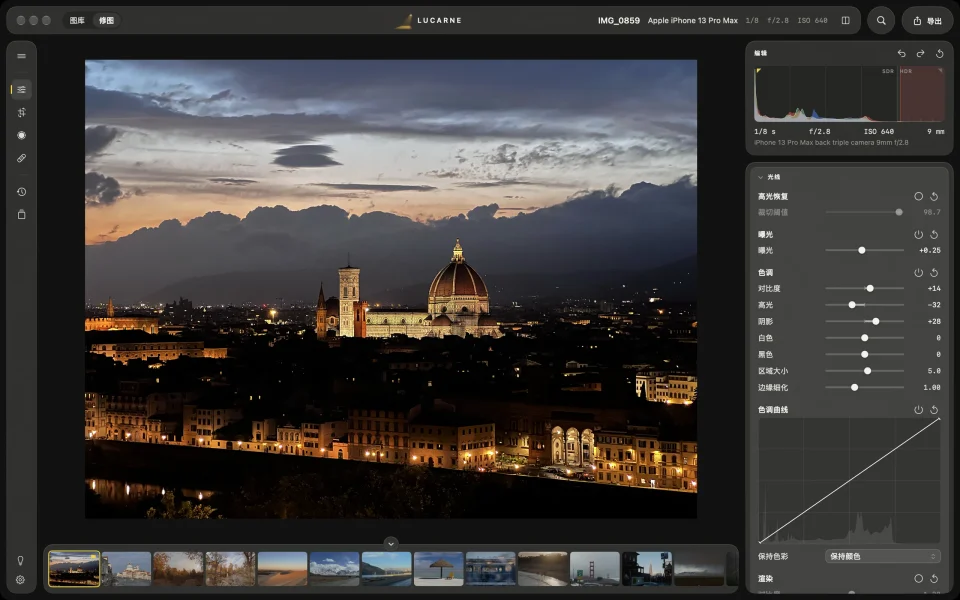Select the circular mask tool icon

[x=21, y=135]
